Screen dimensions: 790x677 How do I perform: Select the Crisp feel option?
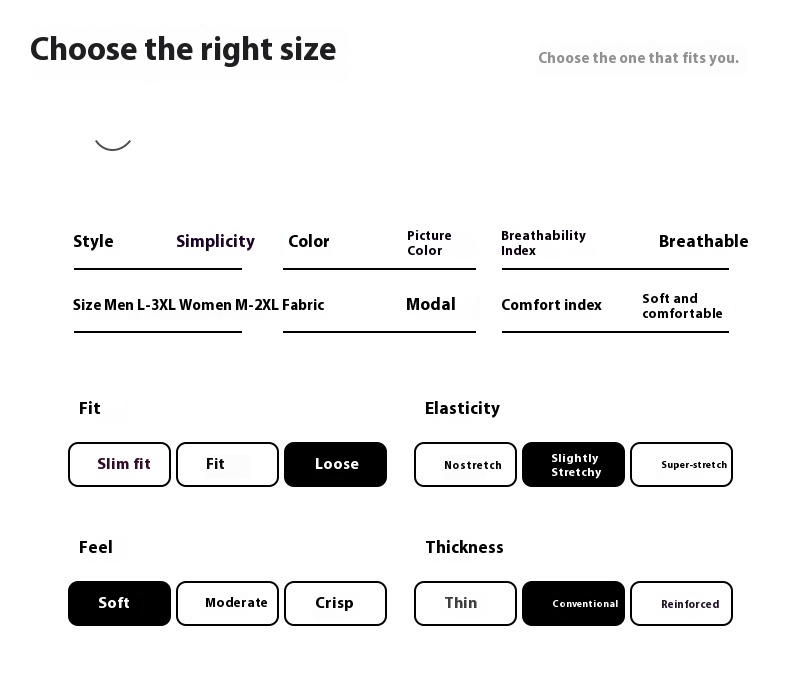[335, 603]
